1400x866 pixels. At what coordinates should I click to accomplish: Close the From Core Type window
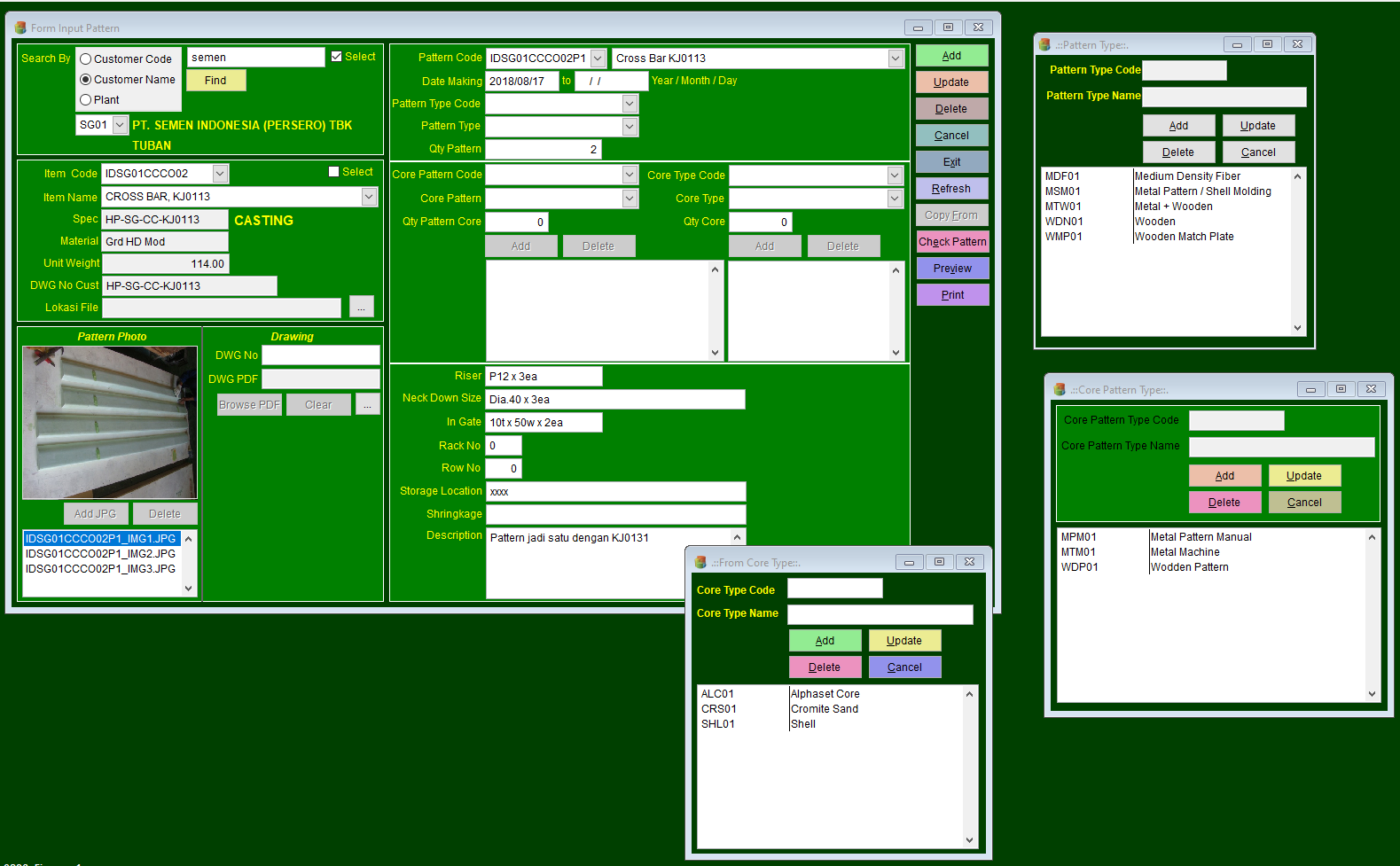coord(969,562)
